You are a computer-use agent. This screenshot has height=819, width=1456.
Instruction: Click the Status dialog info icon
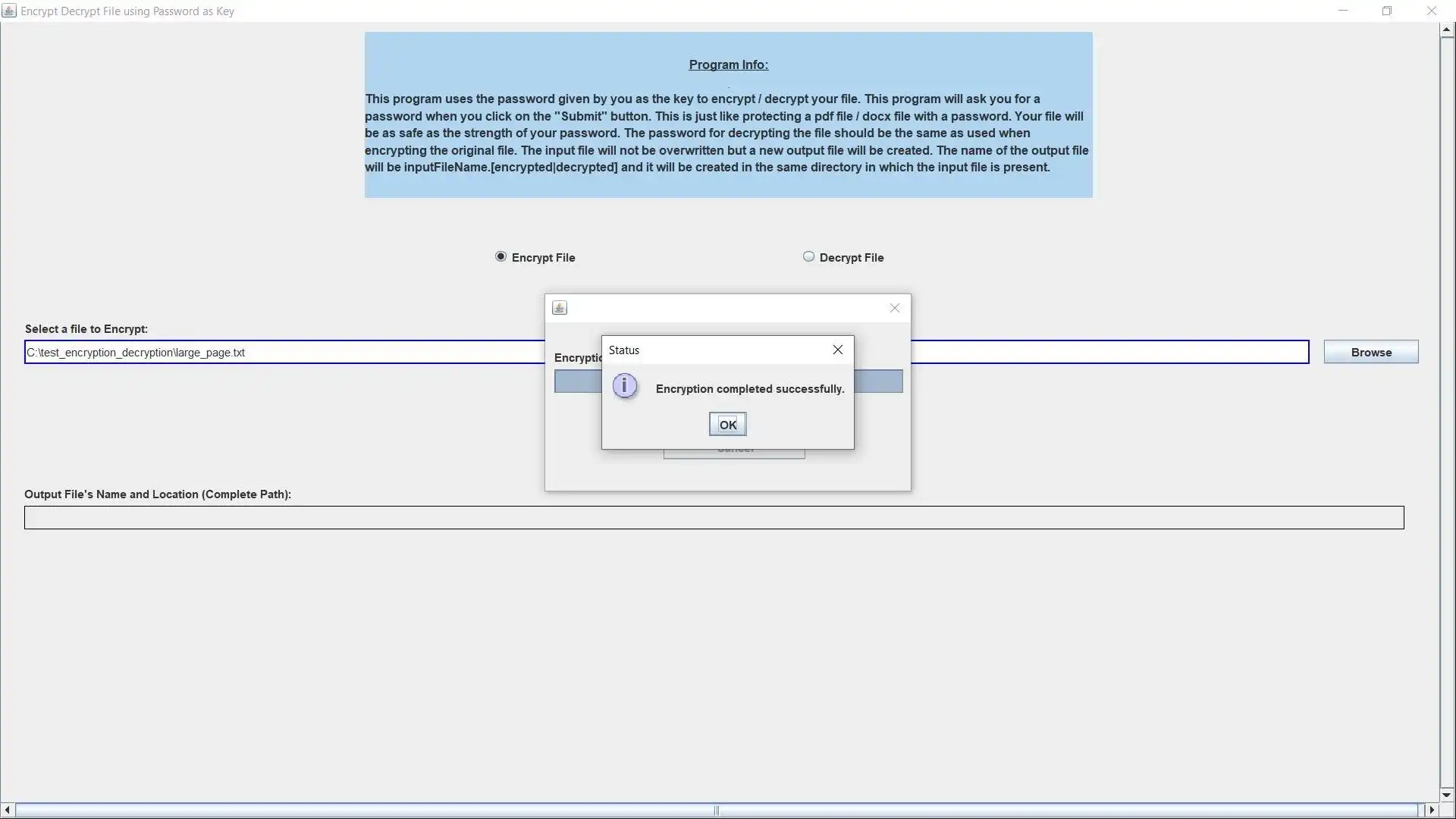[x=624, y=388]
